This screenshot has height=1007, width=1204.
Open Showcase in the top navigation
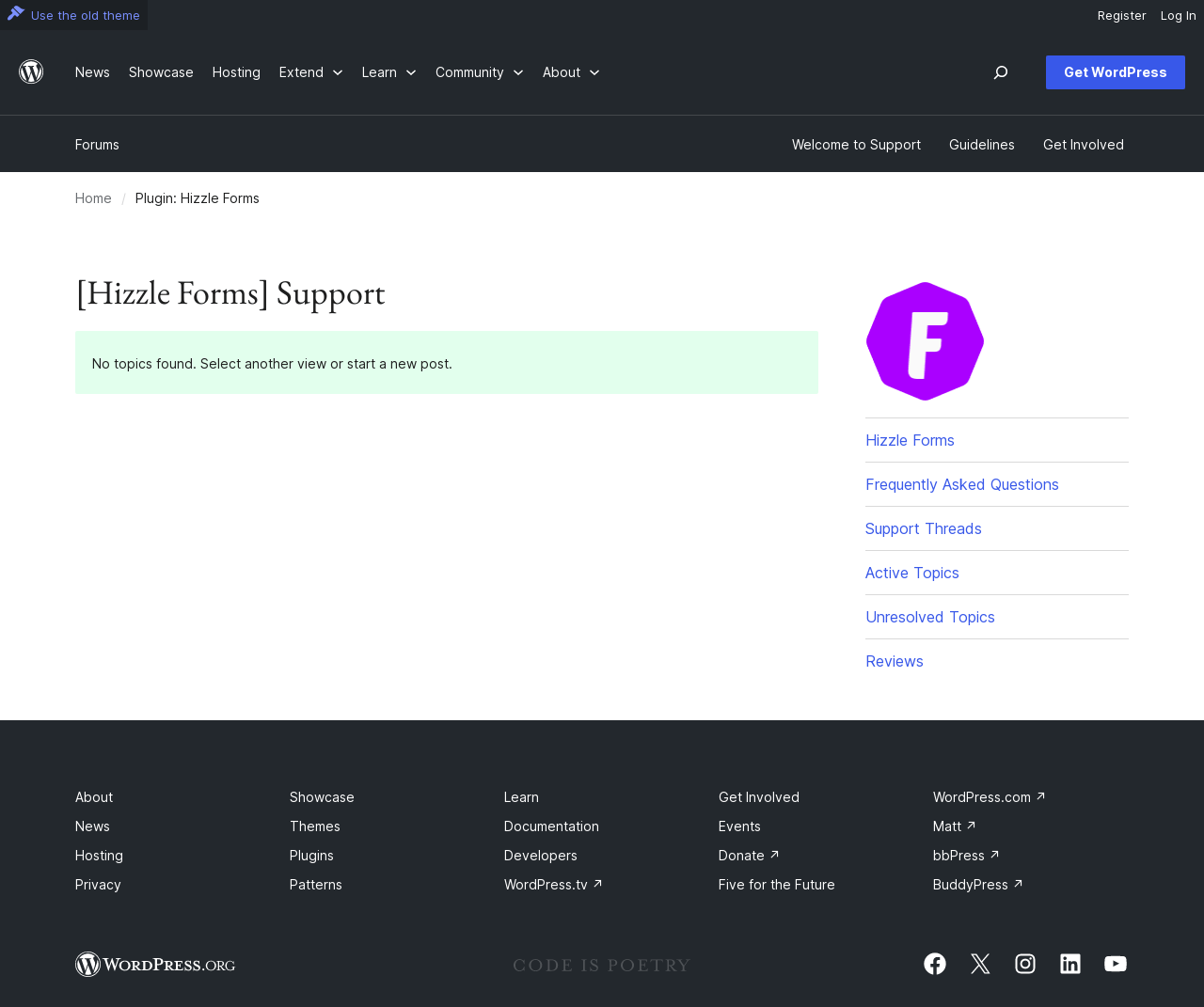[161, 72]
